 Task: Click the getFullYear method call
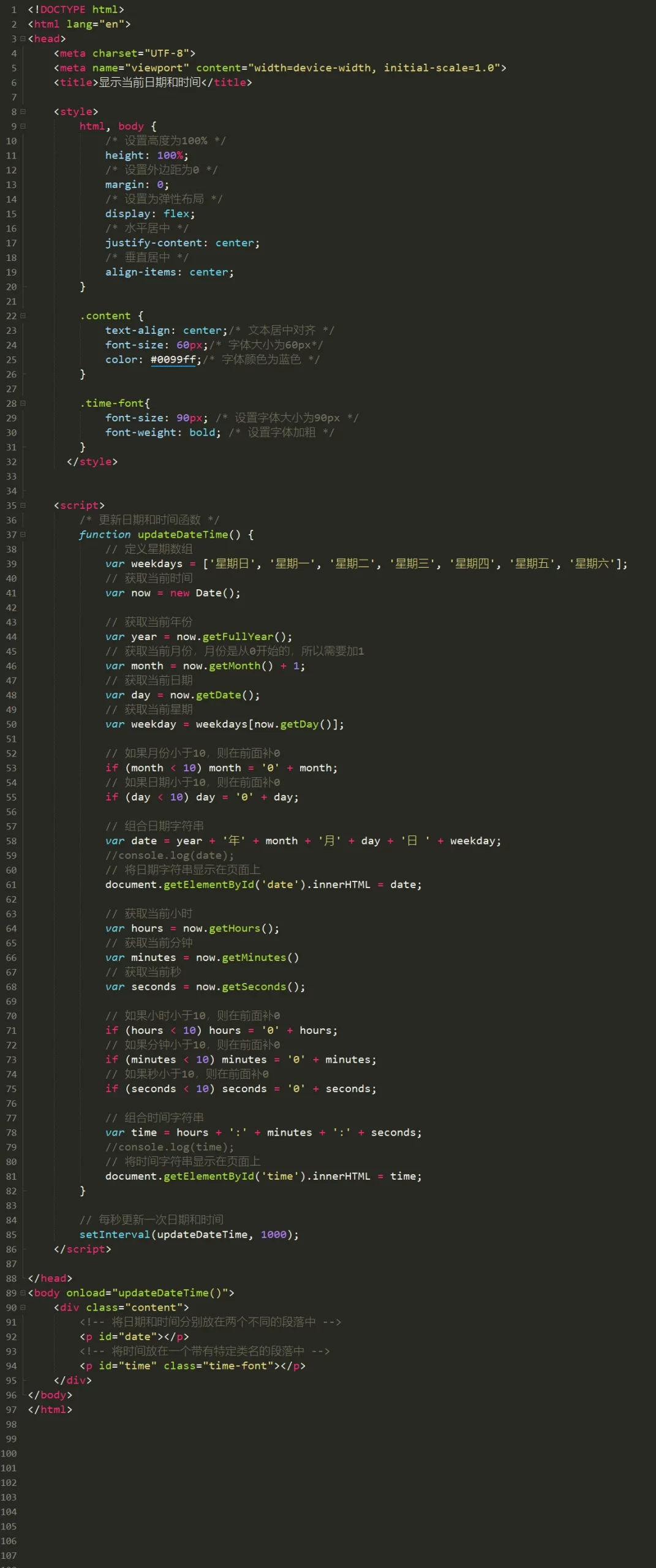238,637
